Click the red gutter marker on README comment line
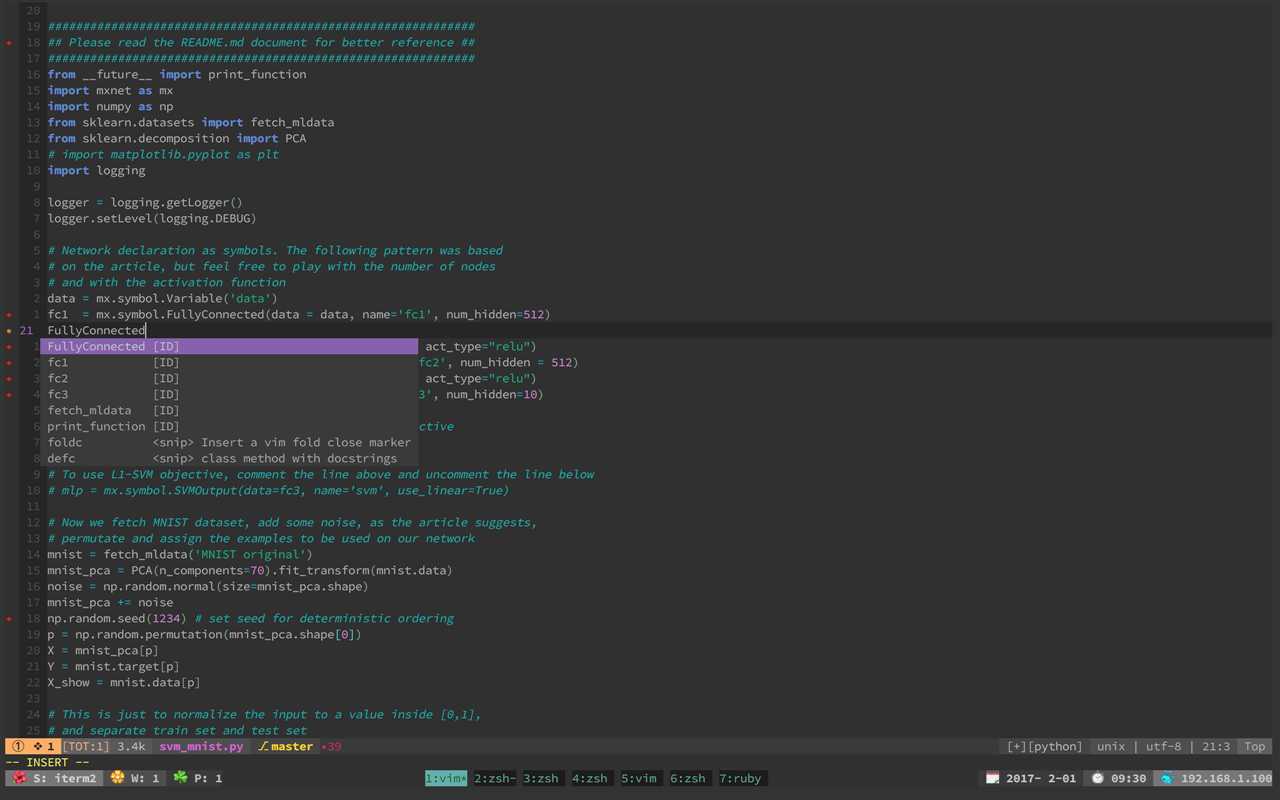This screenshot has width=1280, height=800. [x=9, y=43]
